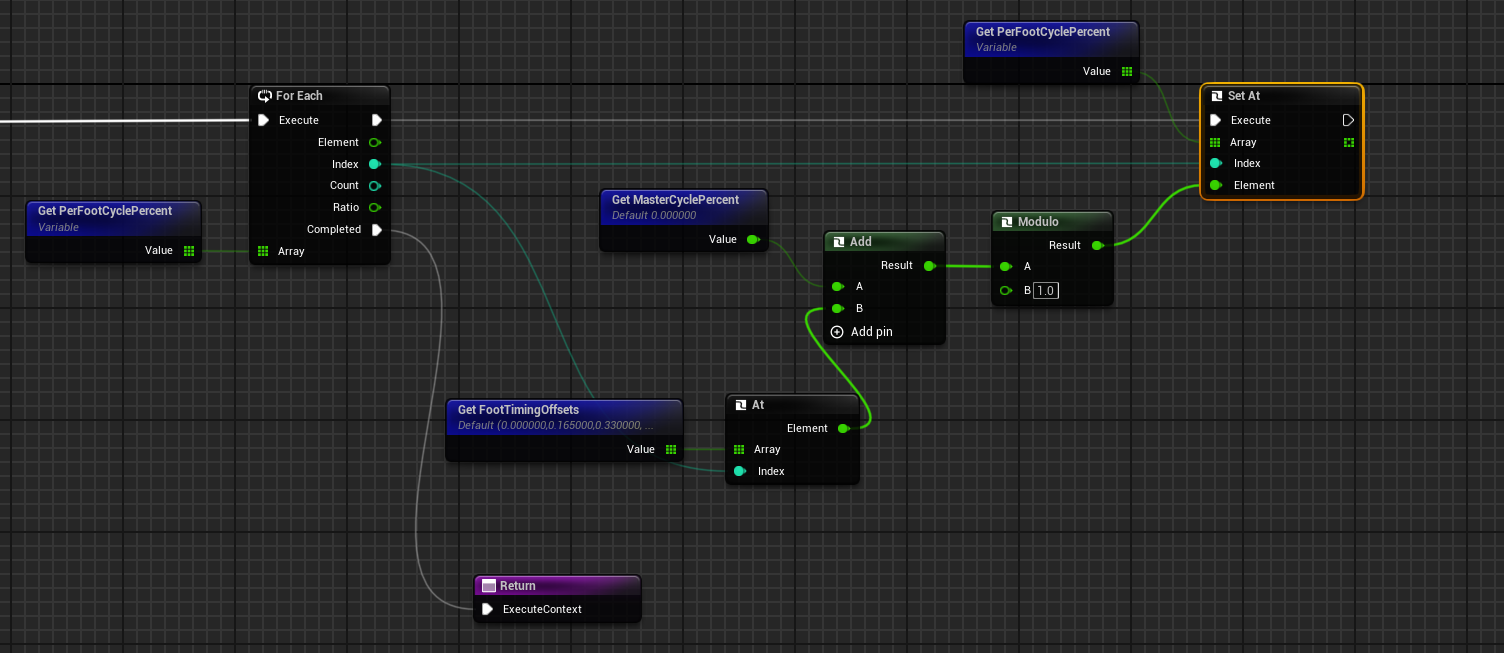This screenshot has width=1504, height=653.
Task: Select the Return node title
Action: click(518, 586)
